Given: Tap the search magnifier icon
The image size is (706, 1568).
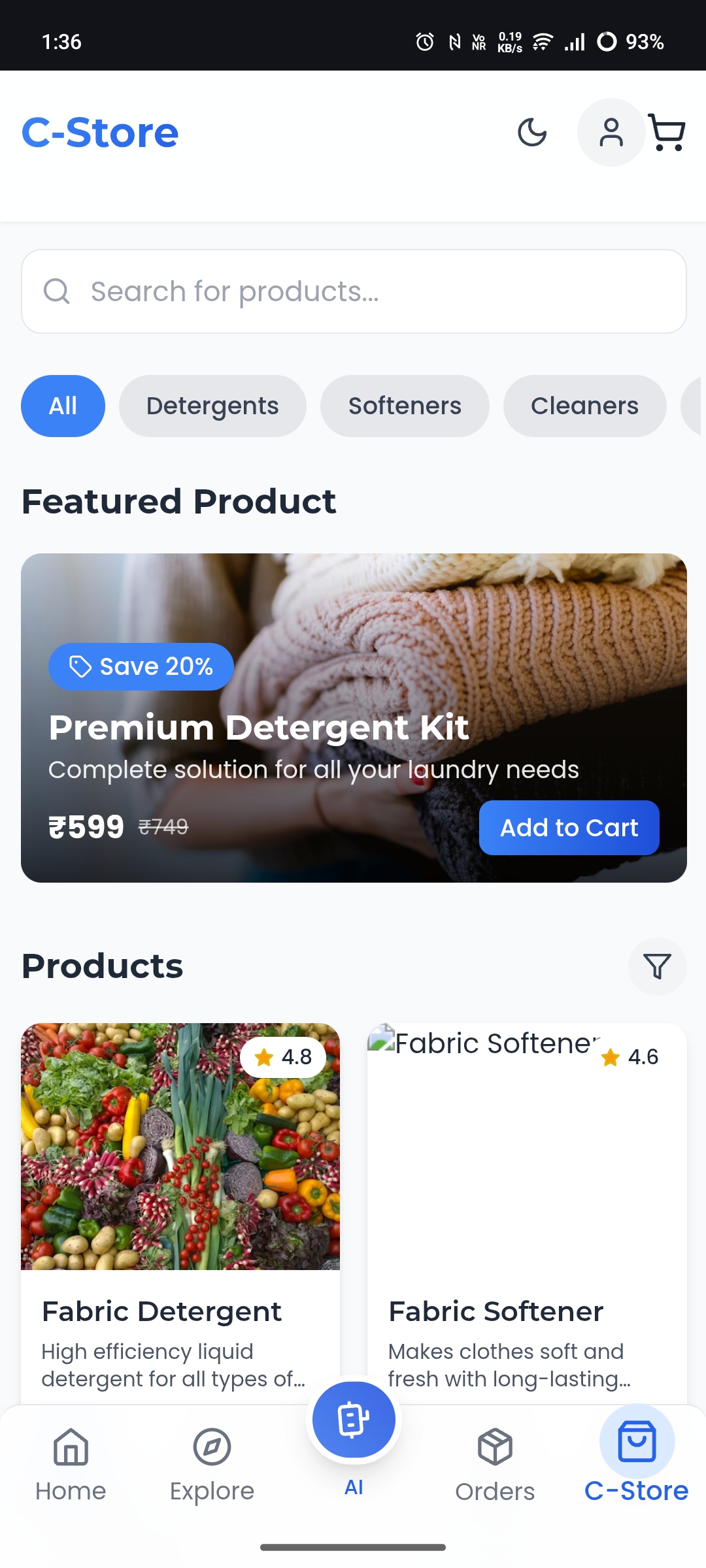Looking at the screenshot, I should tap(56, 291).
